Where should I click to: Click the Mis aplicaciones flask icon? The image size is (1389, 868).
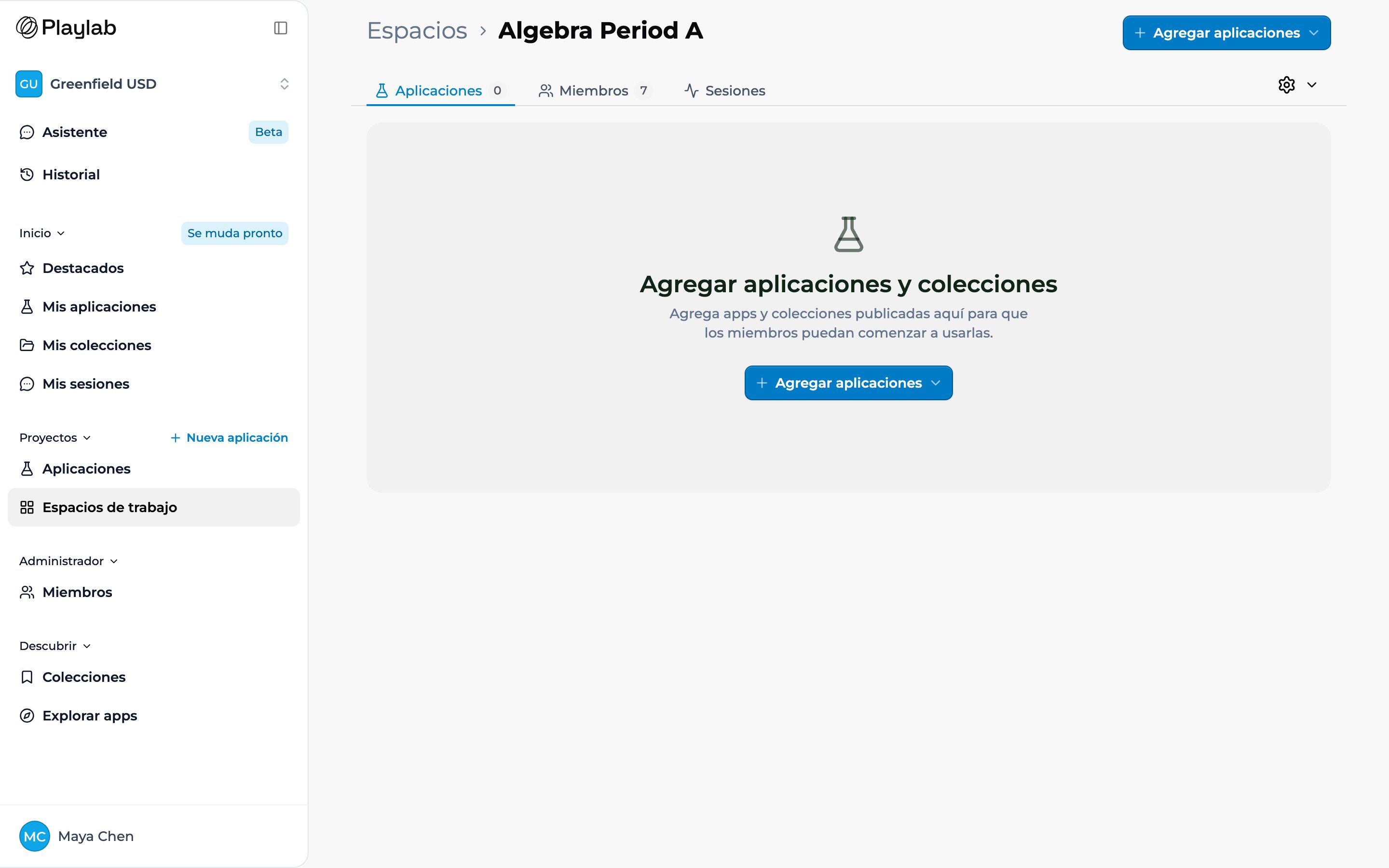(x=27, y=307)
